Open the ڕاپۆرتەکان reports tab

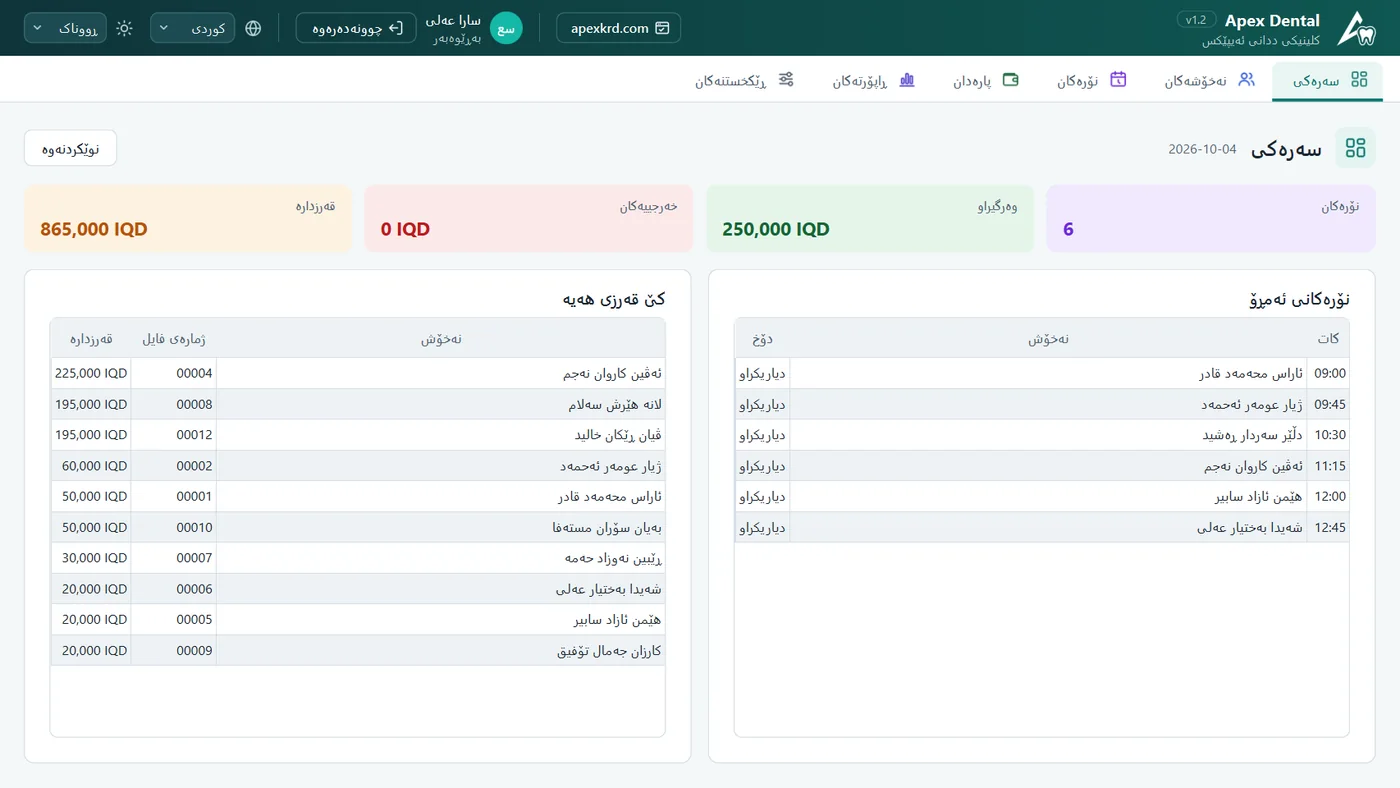pos(874,80)
